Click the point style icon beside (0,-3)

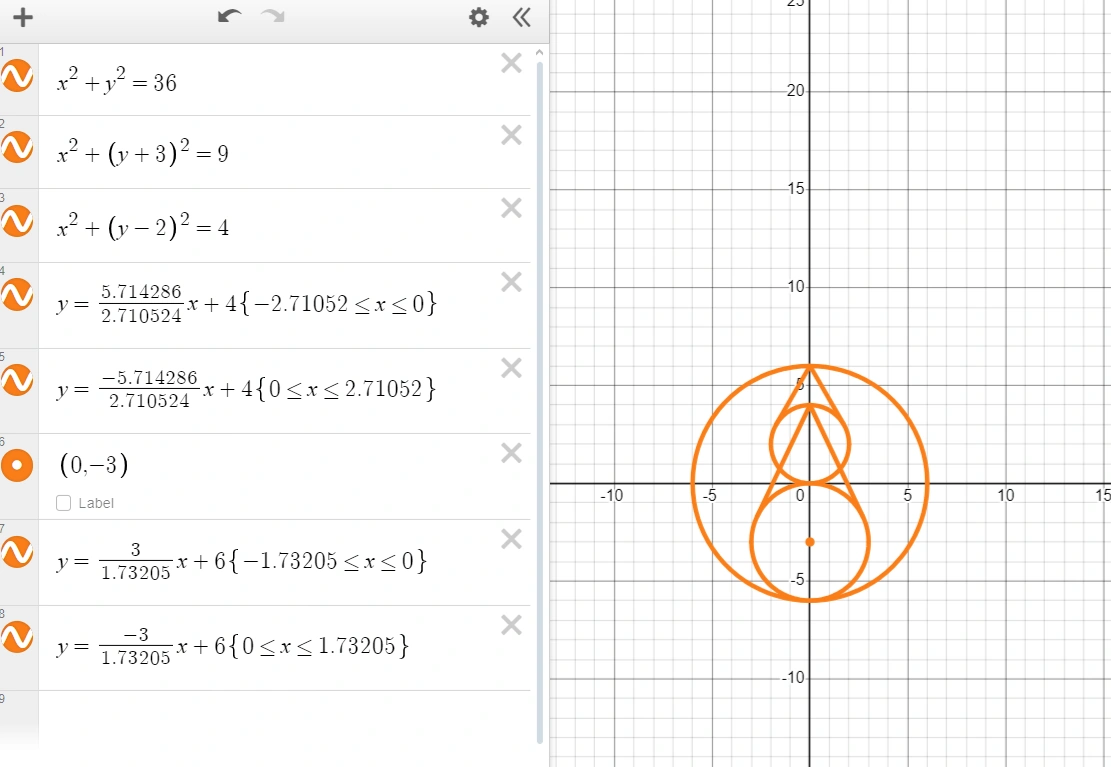17,465
